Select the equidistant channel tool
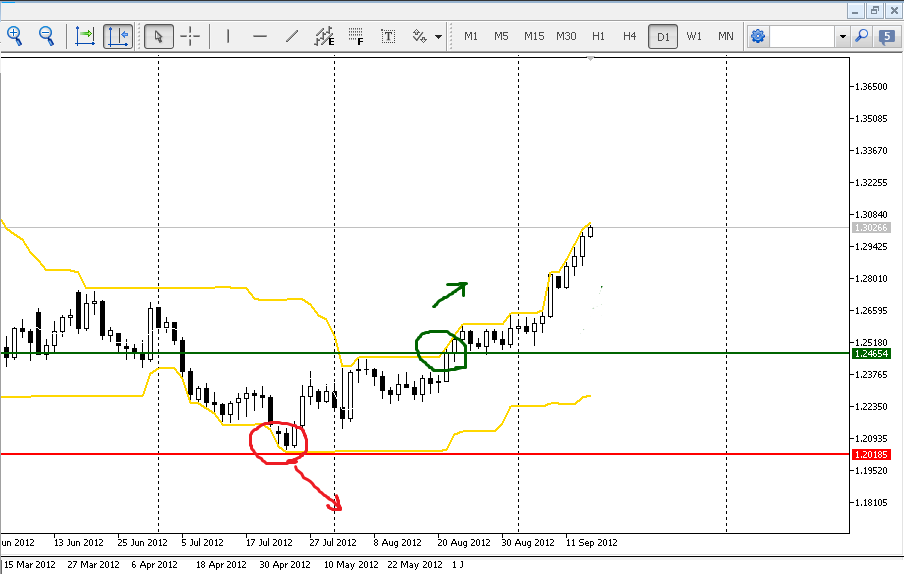 pyautogui.click(x=324, y=36)
